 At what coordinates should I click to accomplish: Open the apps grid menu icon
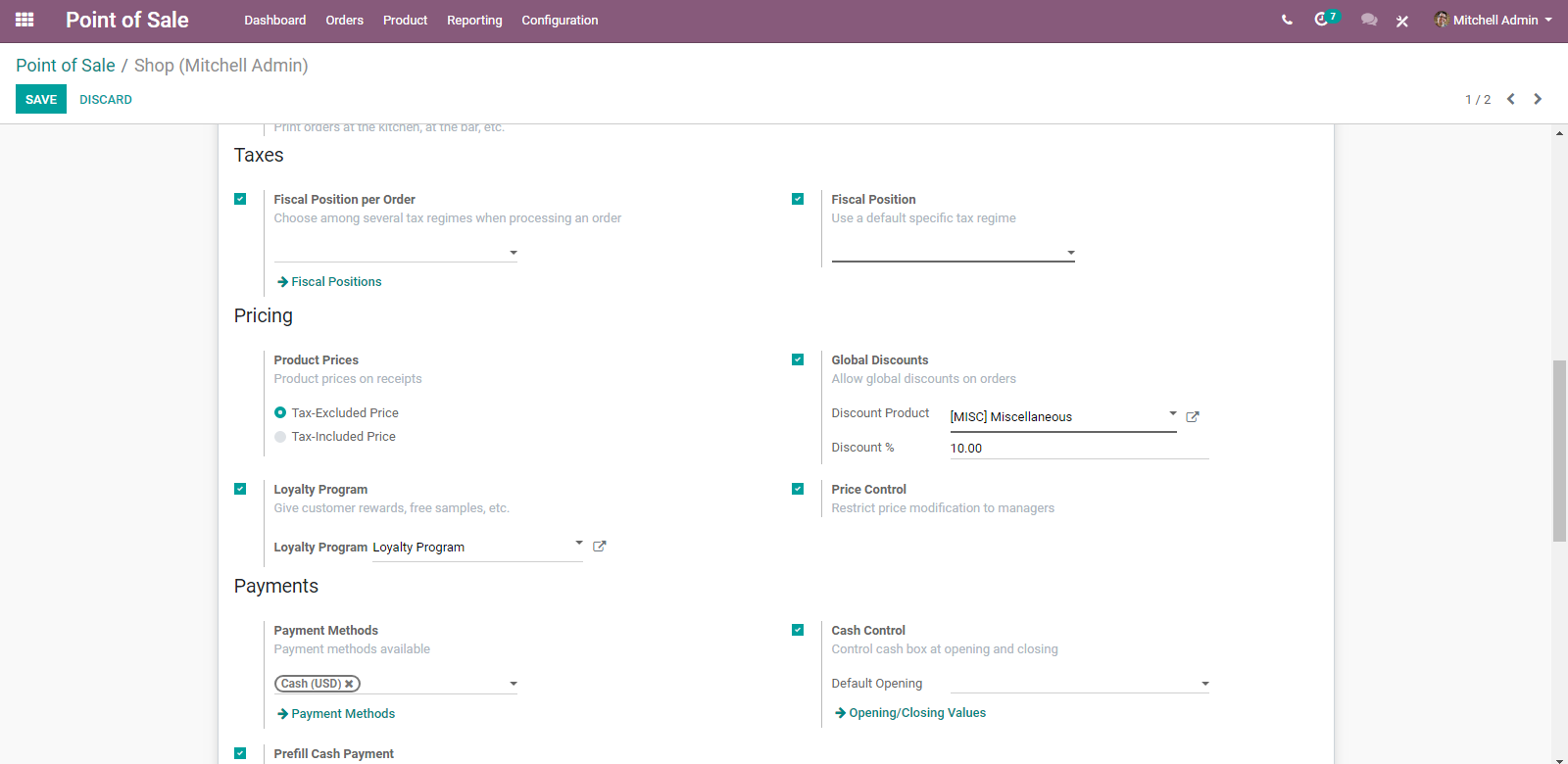pyautogui.click(x=24, y=20)
